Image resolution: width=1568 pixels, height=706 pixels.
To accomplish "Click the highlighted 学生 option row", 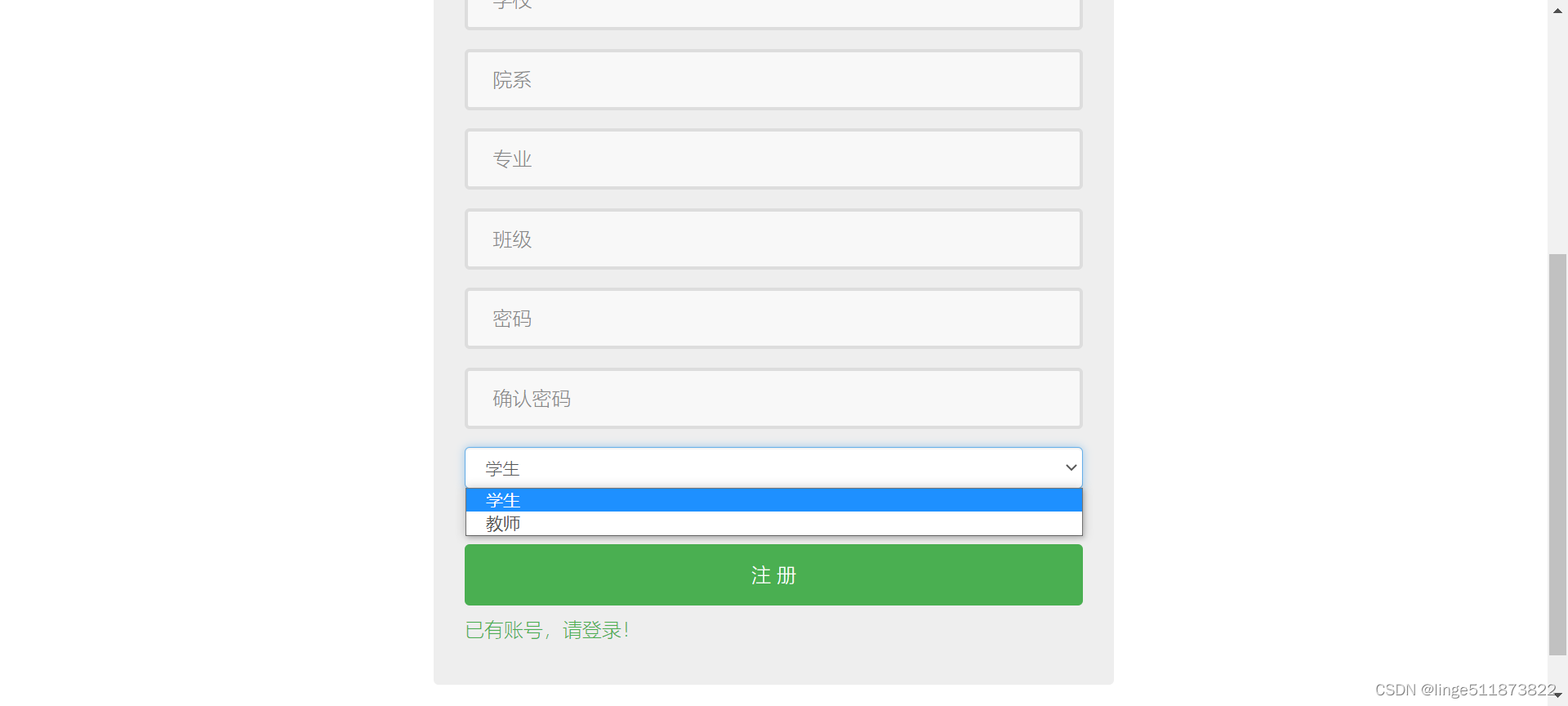I will pos(773,499).
